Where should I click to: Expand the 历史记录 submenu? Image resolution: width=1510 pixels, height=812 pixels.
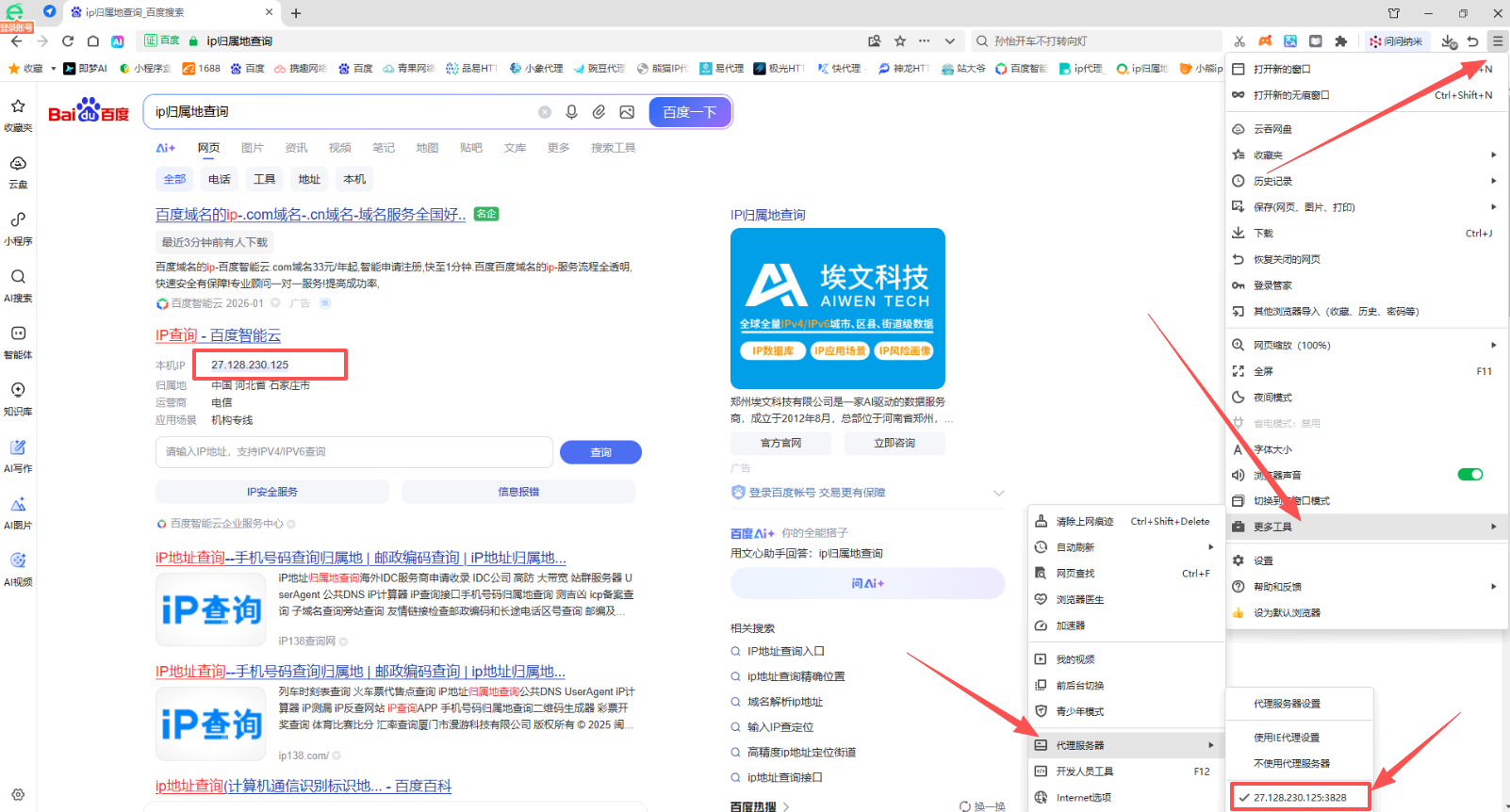click(x=1365, y=181)
